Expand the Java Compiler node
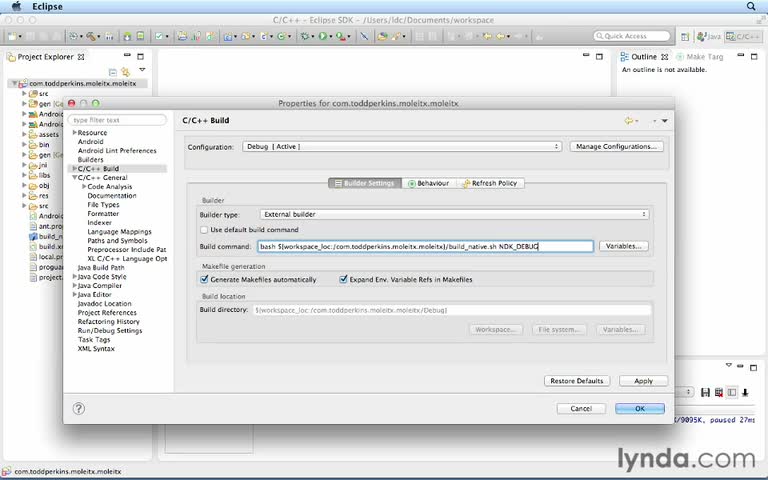Viewport: 768px width, 480px height. [74, 285]
